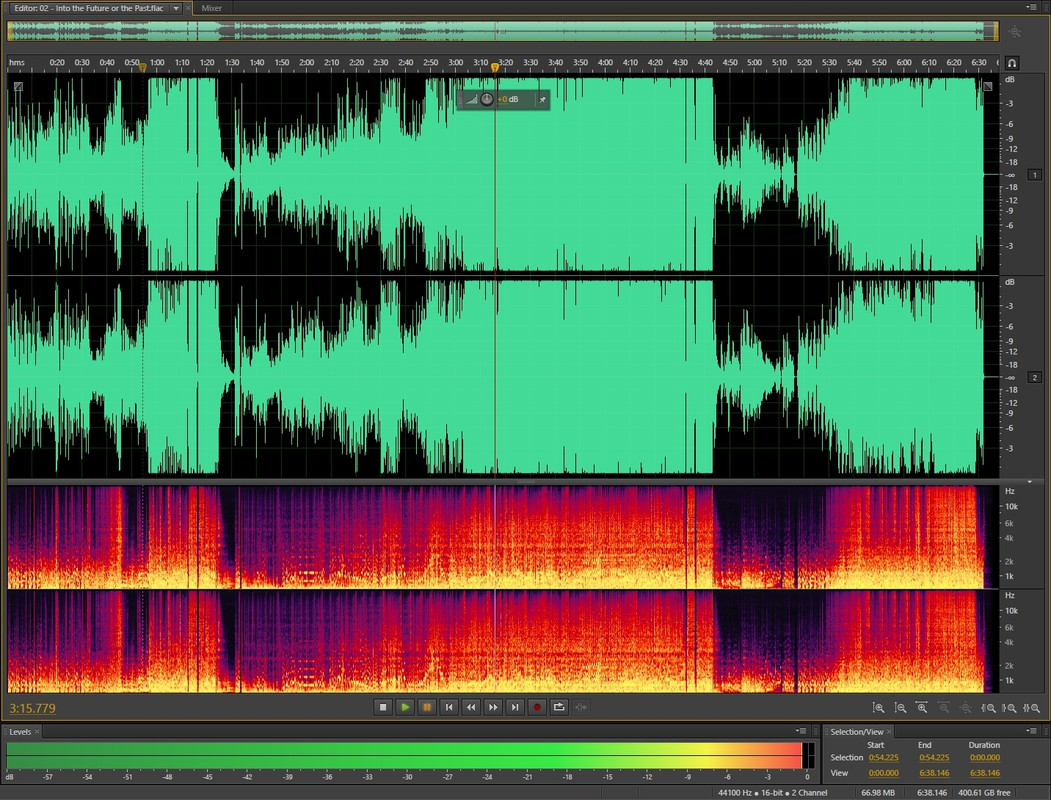Select the Editor tab for Into the Future
The image size is (1051, 800).
88,8
